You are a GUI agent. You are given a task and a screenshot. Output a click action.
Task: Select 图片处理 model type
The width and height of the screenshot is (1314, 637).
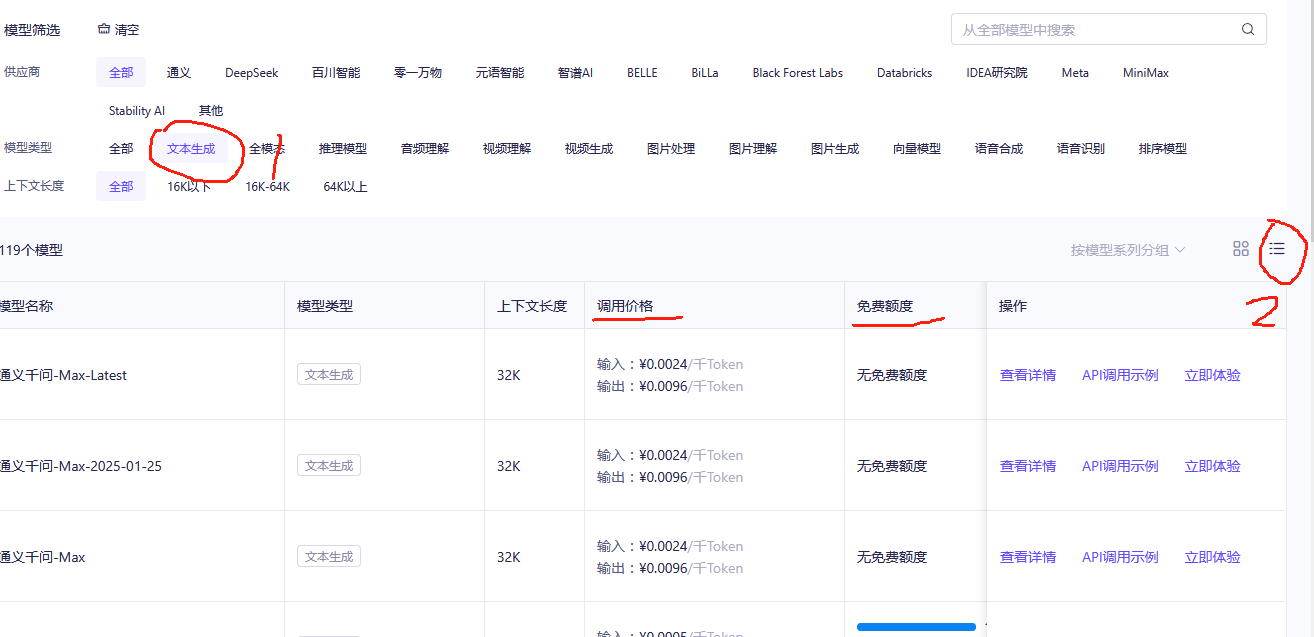671,149
